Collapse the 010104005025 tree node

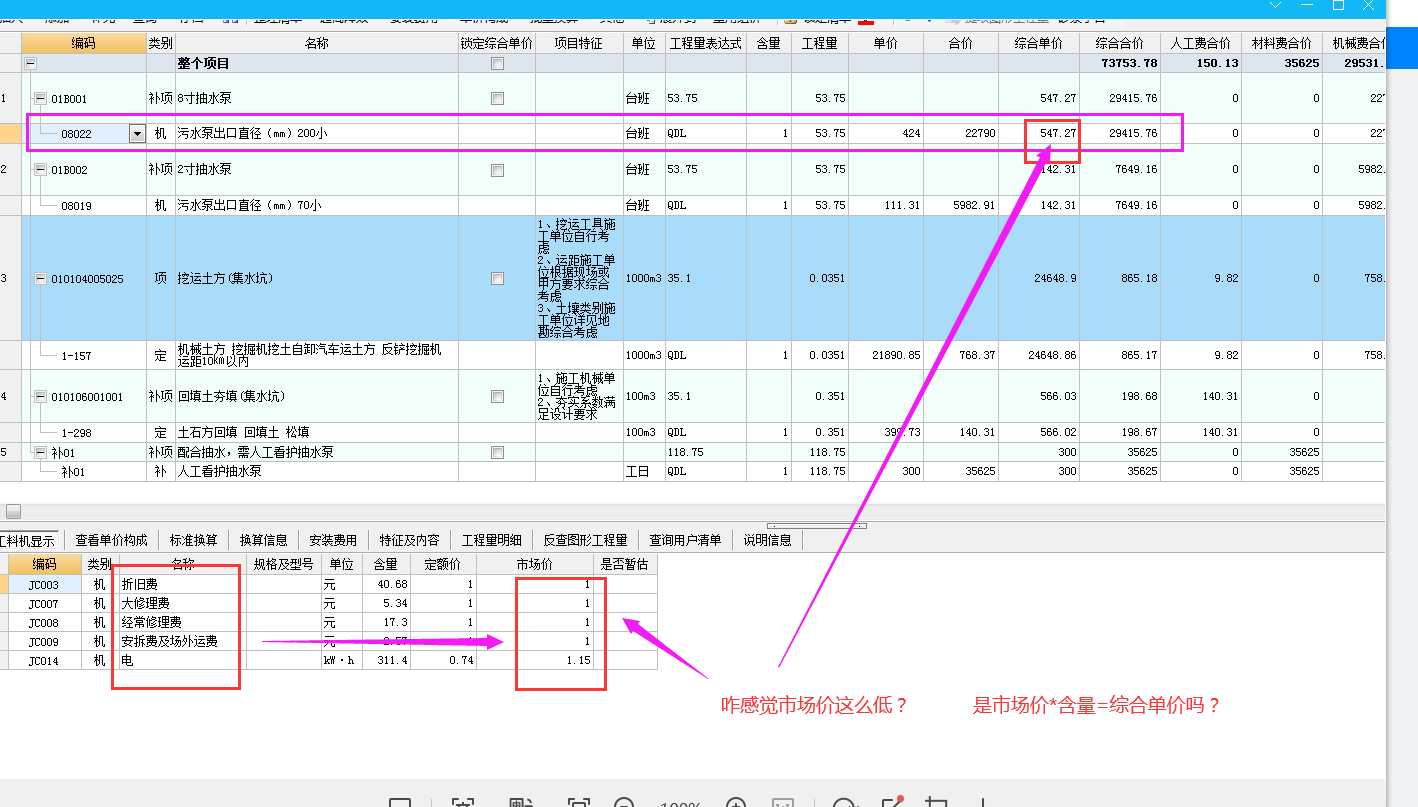pos(40,279)
